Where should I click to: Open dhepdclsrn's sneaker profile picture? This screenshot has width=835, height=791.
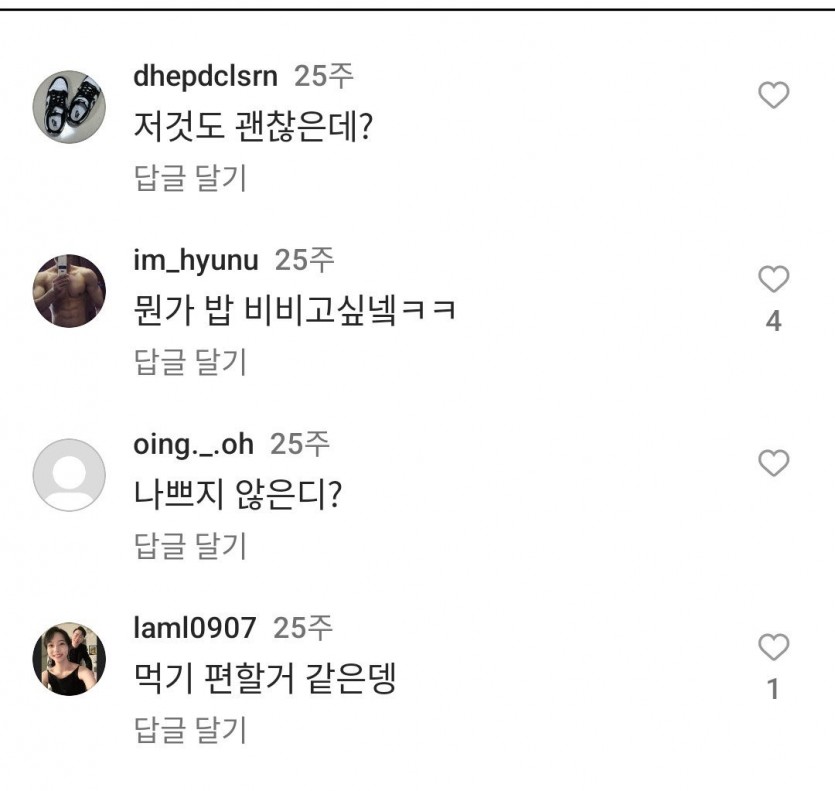point(69,107)
